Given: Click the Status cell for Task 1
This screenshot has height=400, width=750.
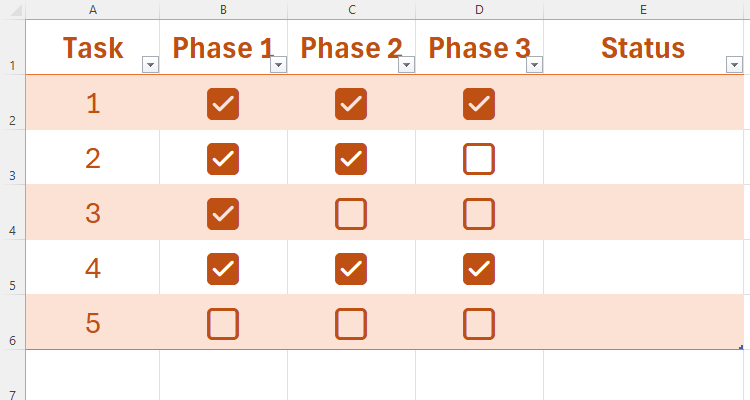Looking at the screenshot, I should (643, 104).
